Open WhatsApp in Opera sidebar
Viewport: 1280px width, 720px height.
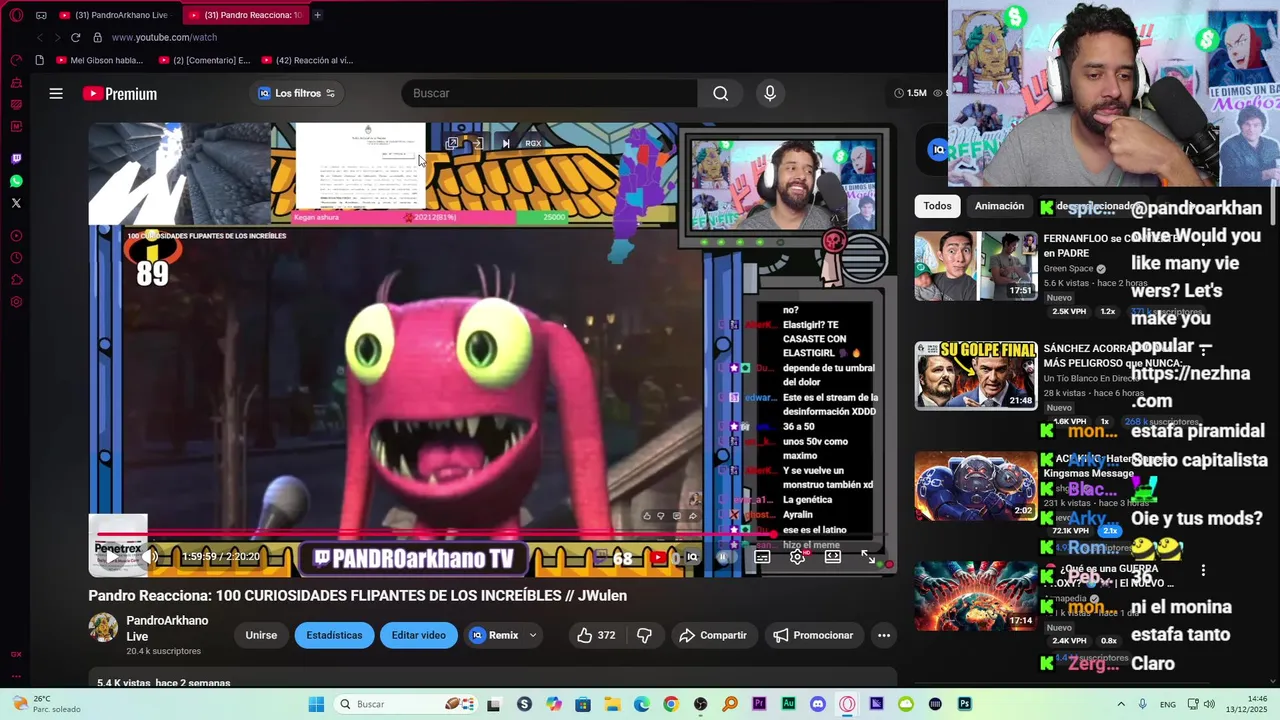(16, 181)
